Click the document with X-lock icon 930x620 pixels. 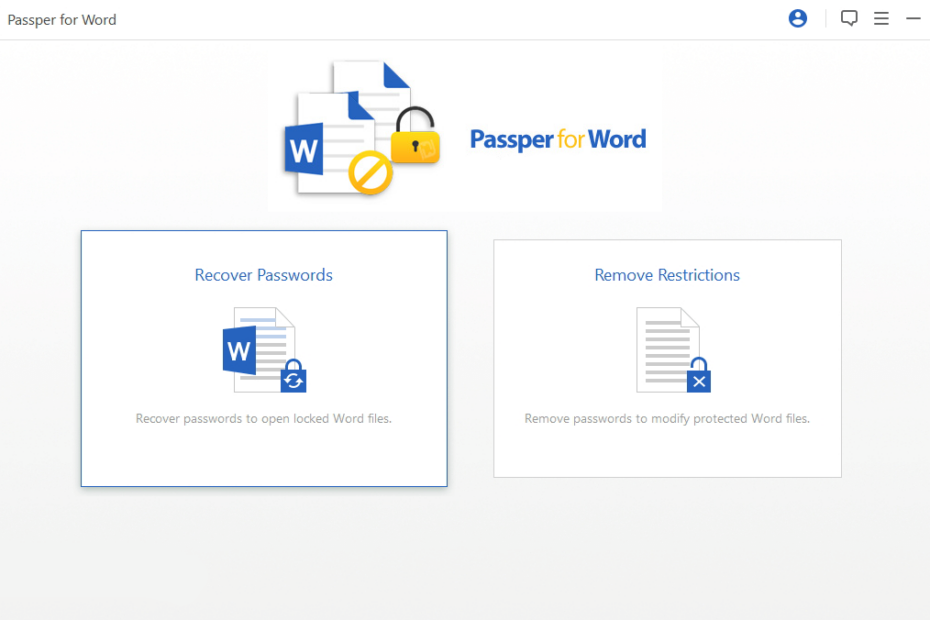(x=673, y=350)
